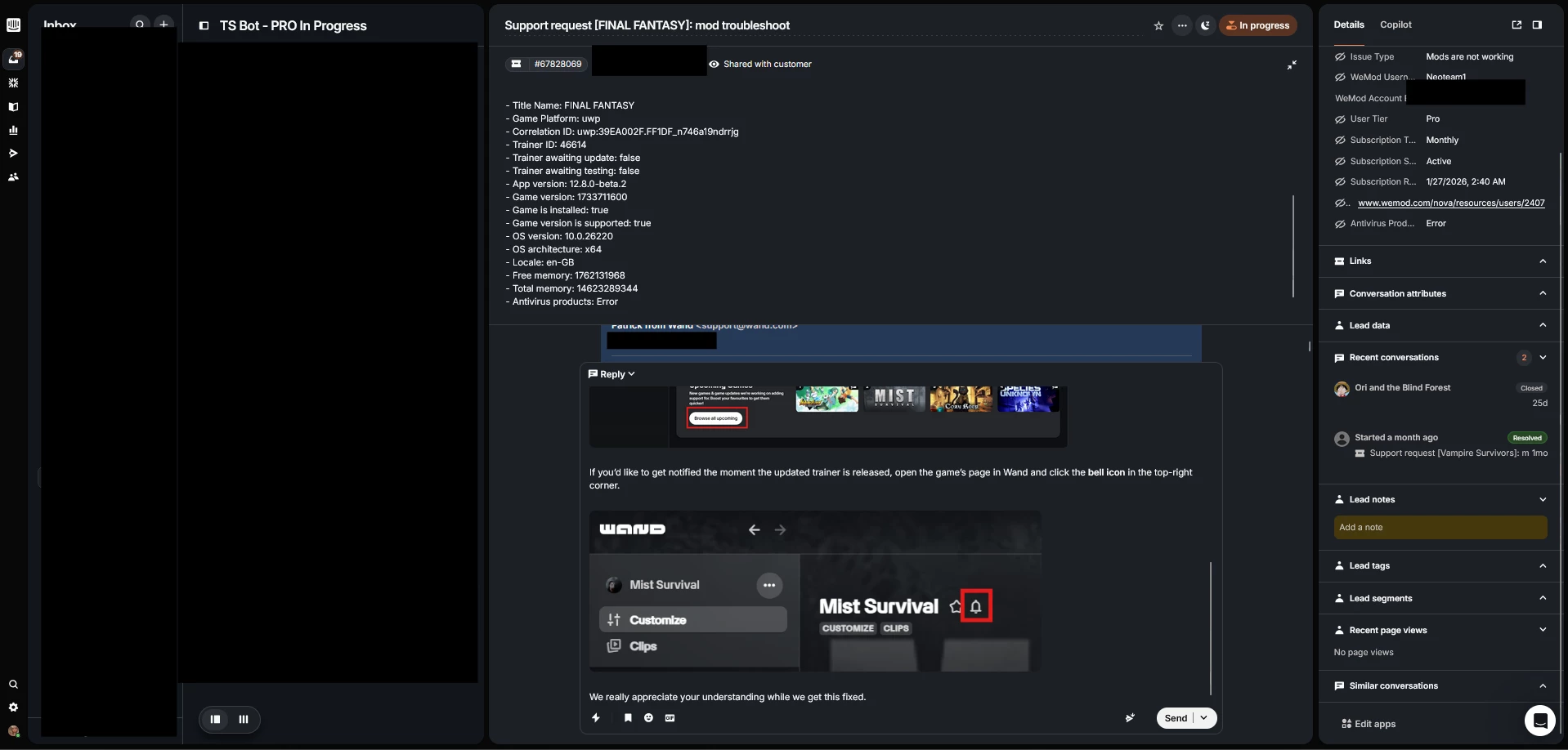Open the Intercom home logo
Image resolution: width=1568 pixels, height=750 pixels.
(x=13, y=25)
